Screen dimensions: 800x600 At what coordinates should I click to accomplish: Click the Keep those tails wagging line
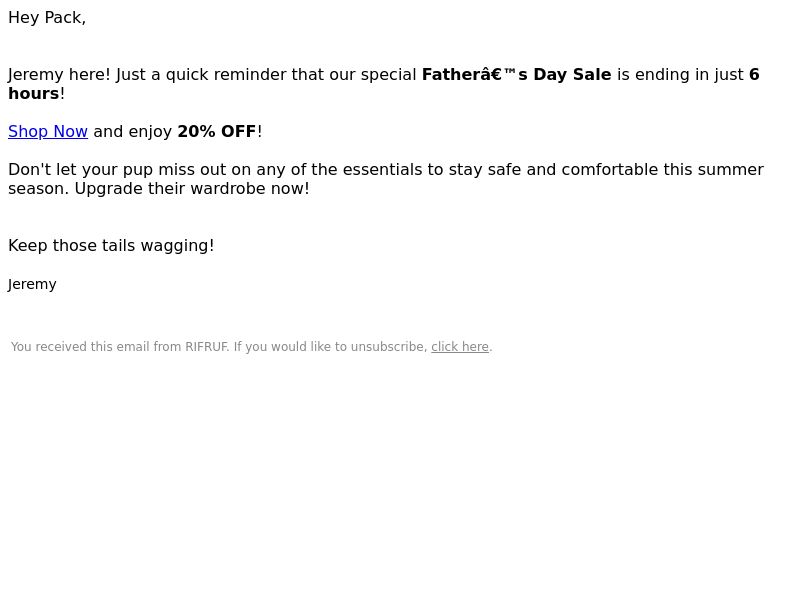pyautogui.click(x=111, y=245)
